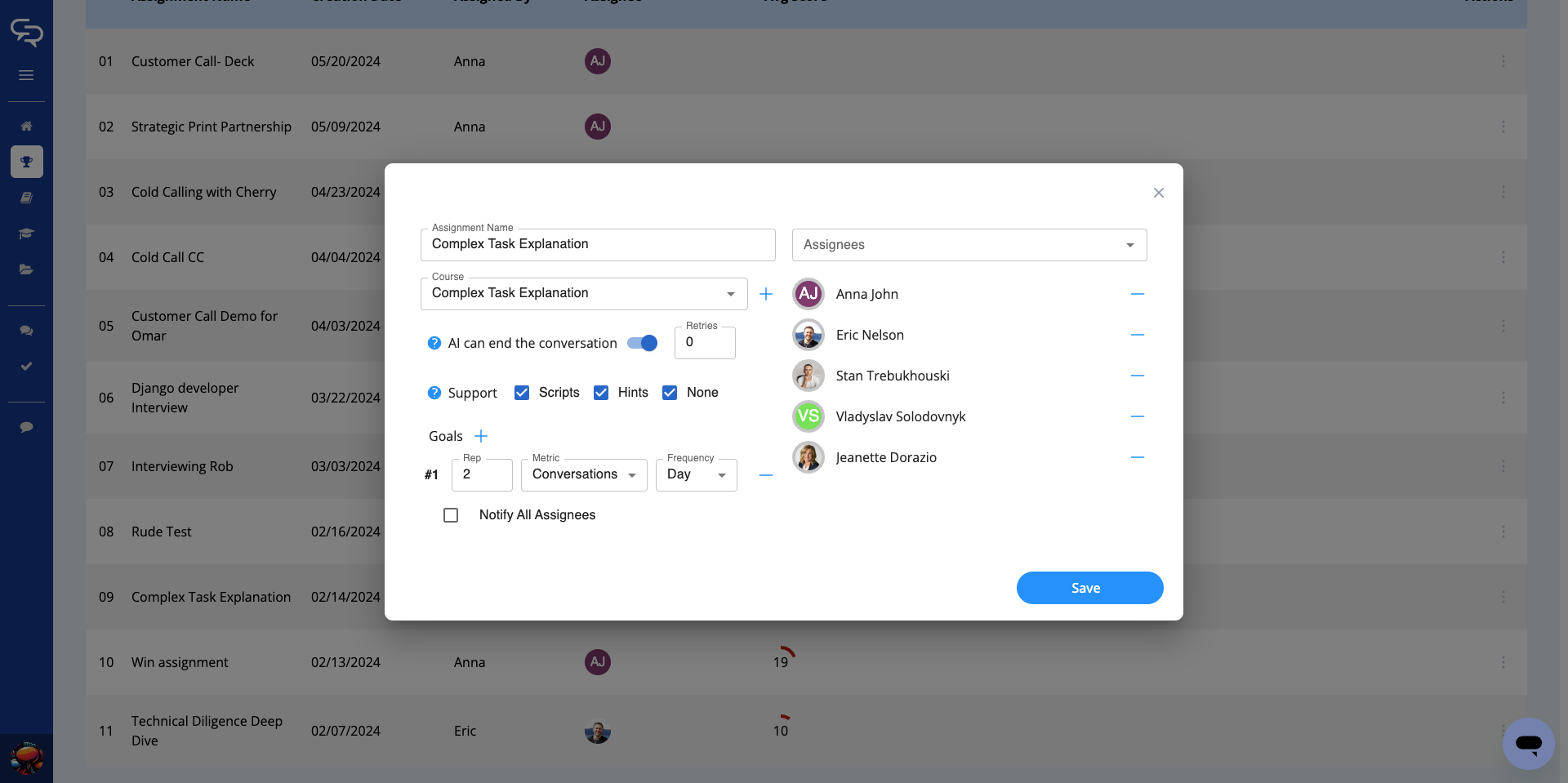Open the Assignees dropdown

[969, 245]
